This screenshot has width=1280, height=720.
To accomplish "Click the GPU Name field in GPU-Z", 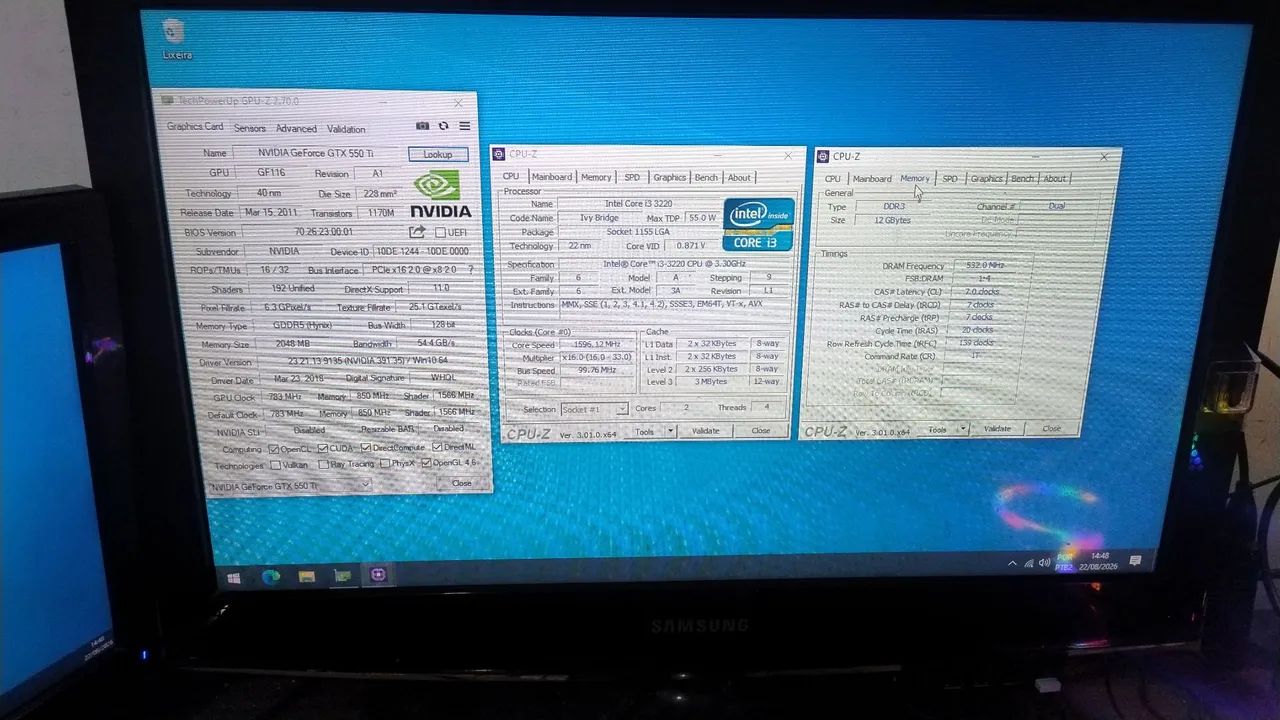I will click(317, 154).
